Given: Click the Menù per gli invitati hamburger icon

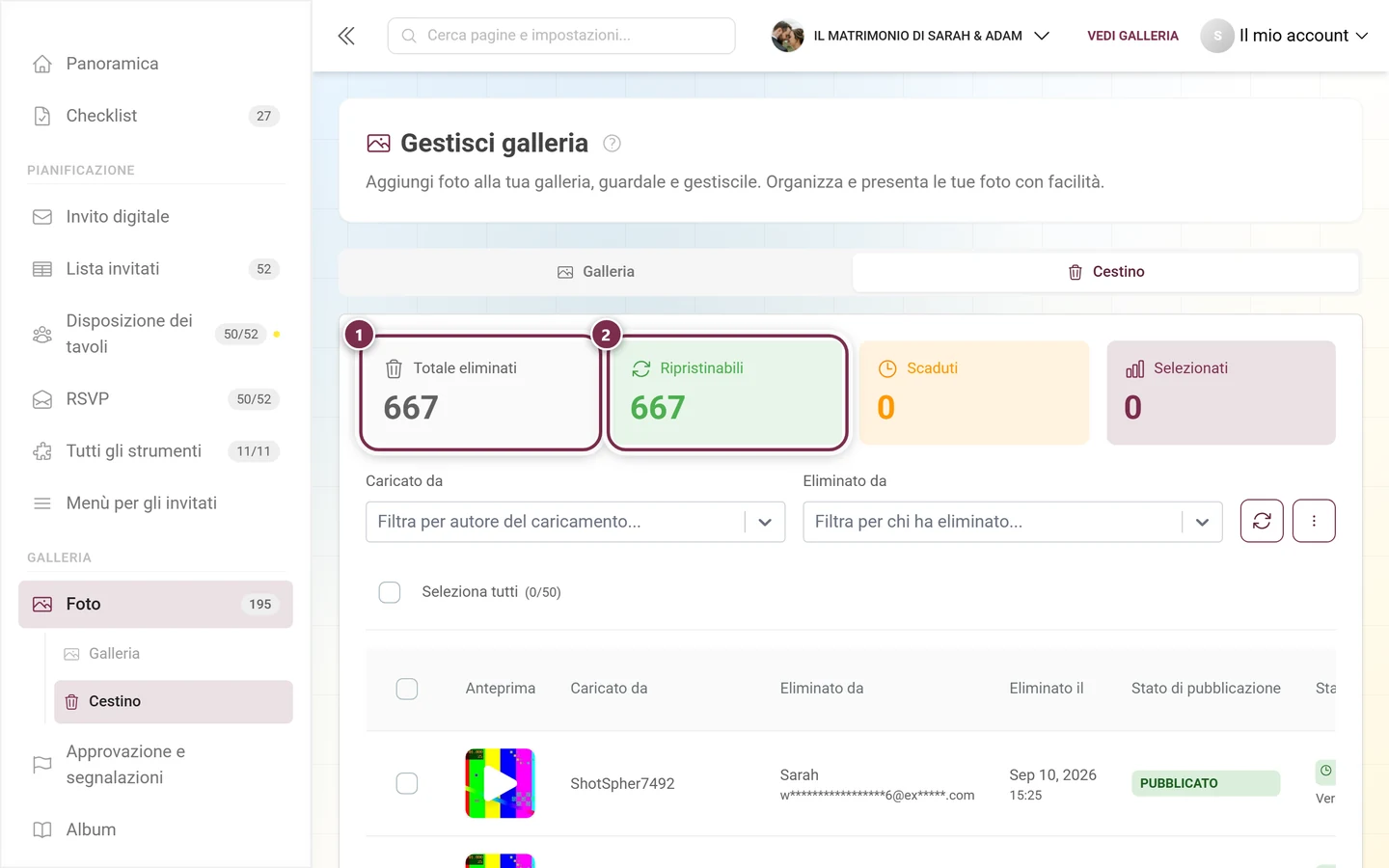Looking at the screenshot, I should point(42,503).
